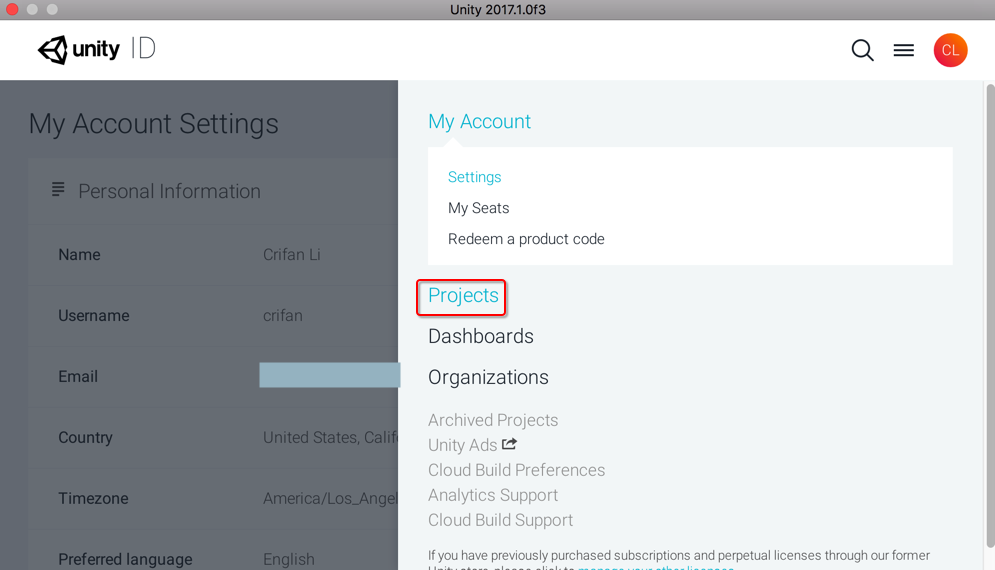Viewport: 995px width, 570px height.
Task: Toggle the hamburger menu icon
Action: pyautogui.click(x=904, y=50)
